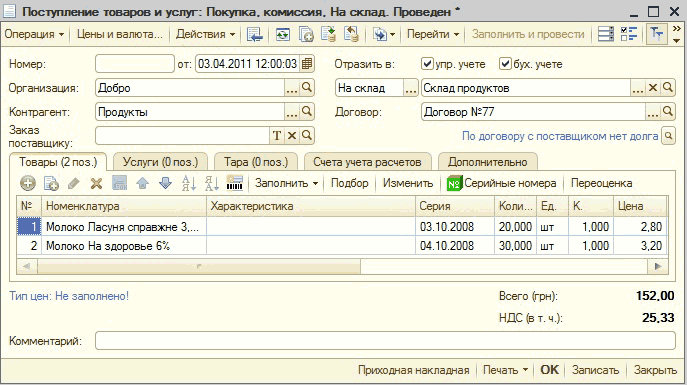Click the Записать button
687x385 pixels.
point(595,370)
